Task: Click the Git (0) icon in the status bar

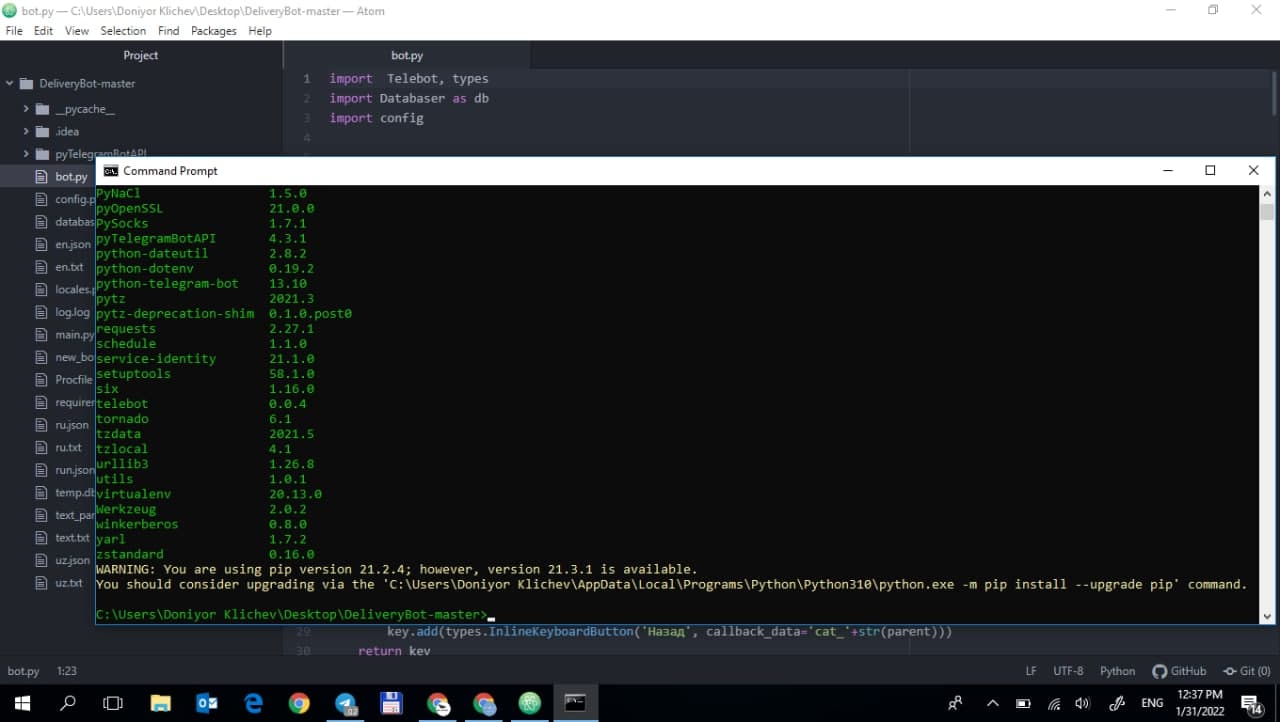Action: pos(1246,671)
